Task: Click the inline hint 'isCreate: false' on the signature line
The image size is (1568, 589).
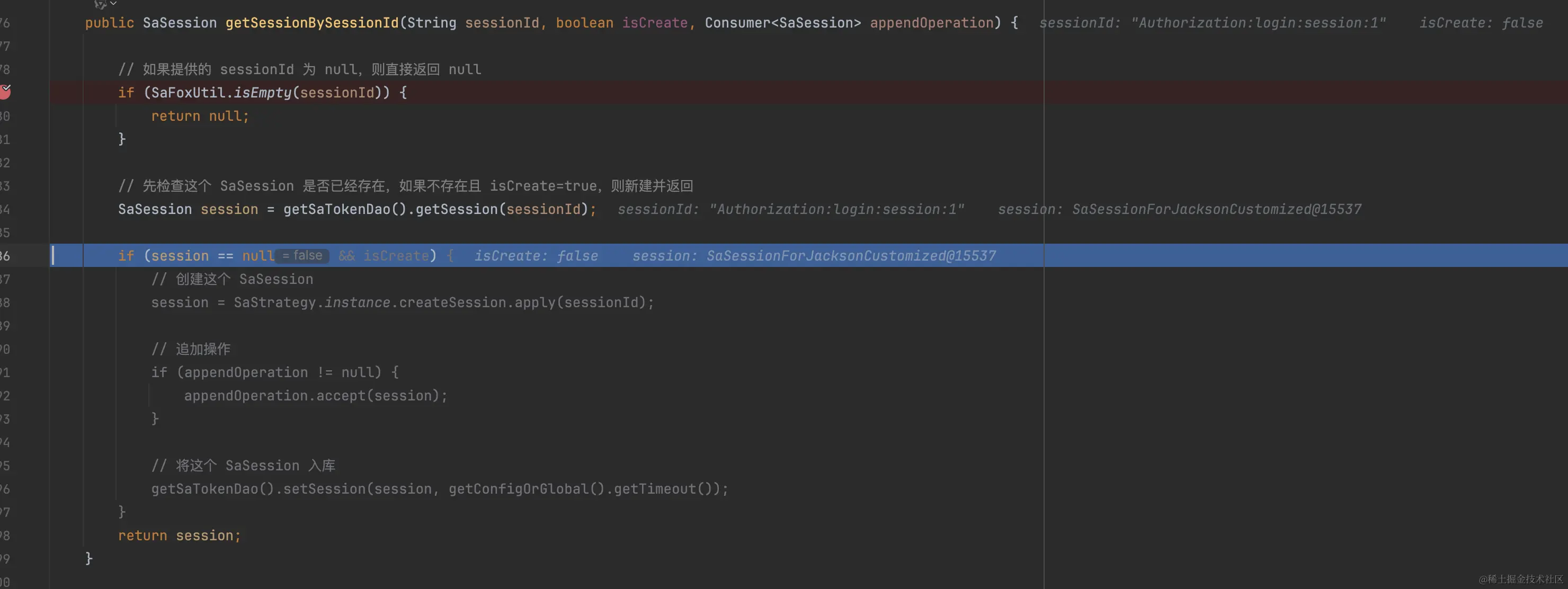Action: tap(1481, 23)
